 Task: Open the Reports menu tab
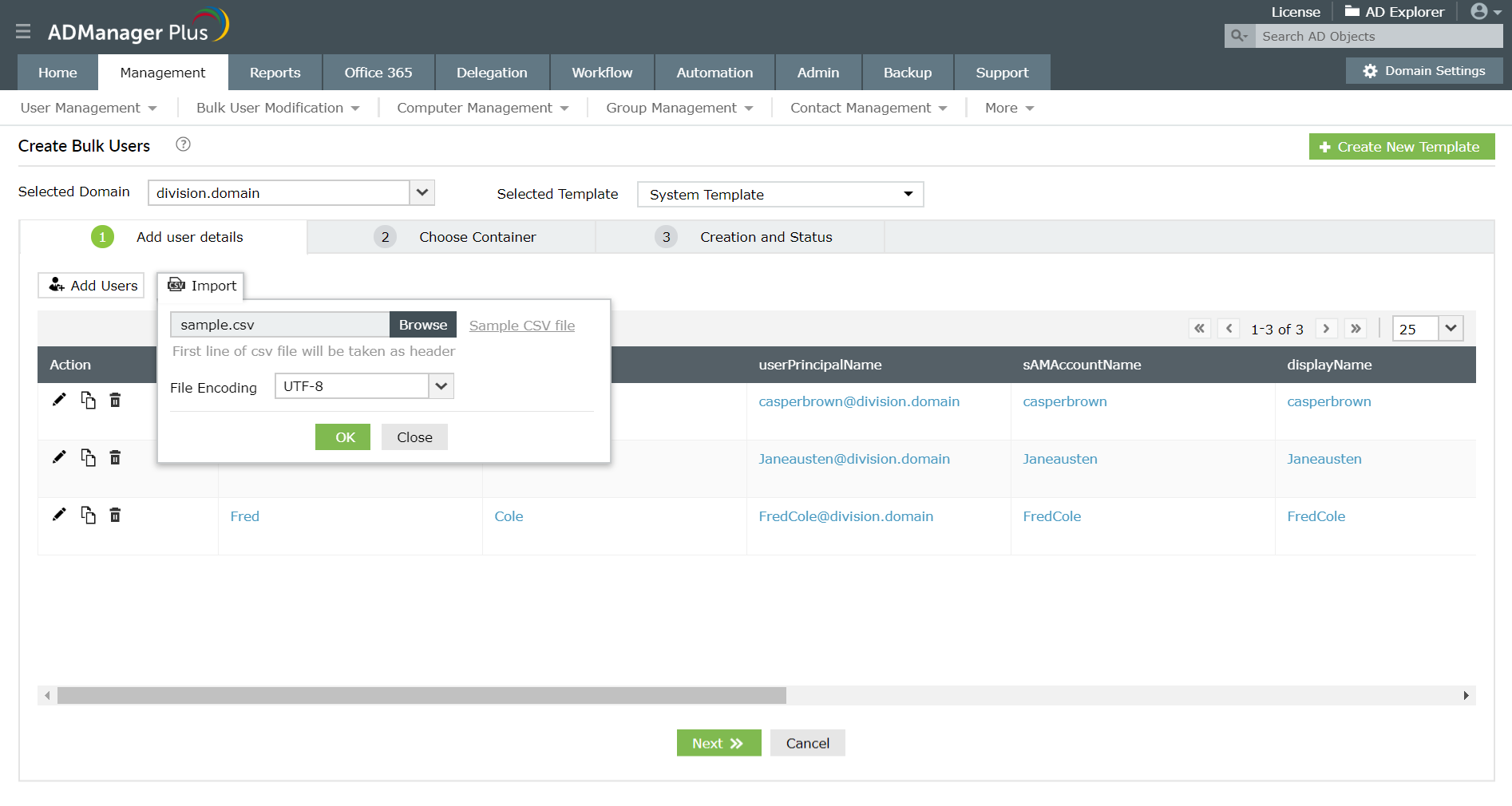pyautogui.click(x=275, y=72)
